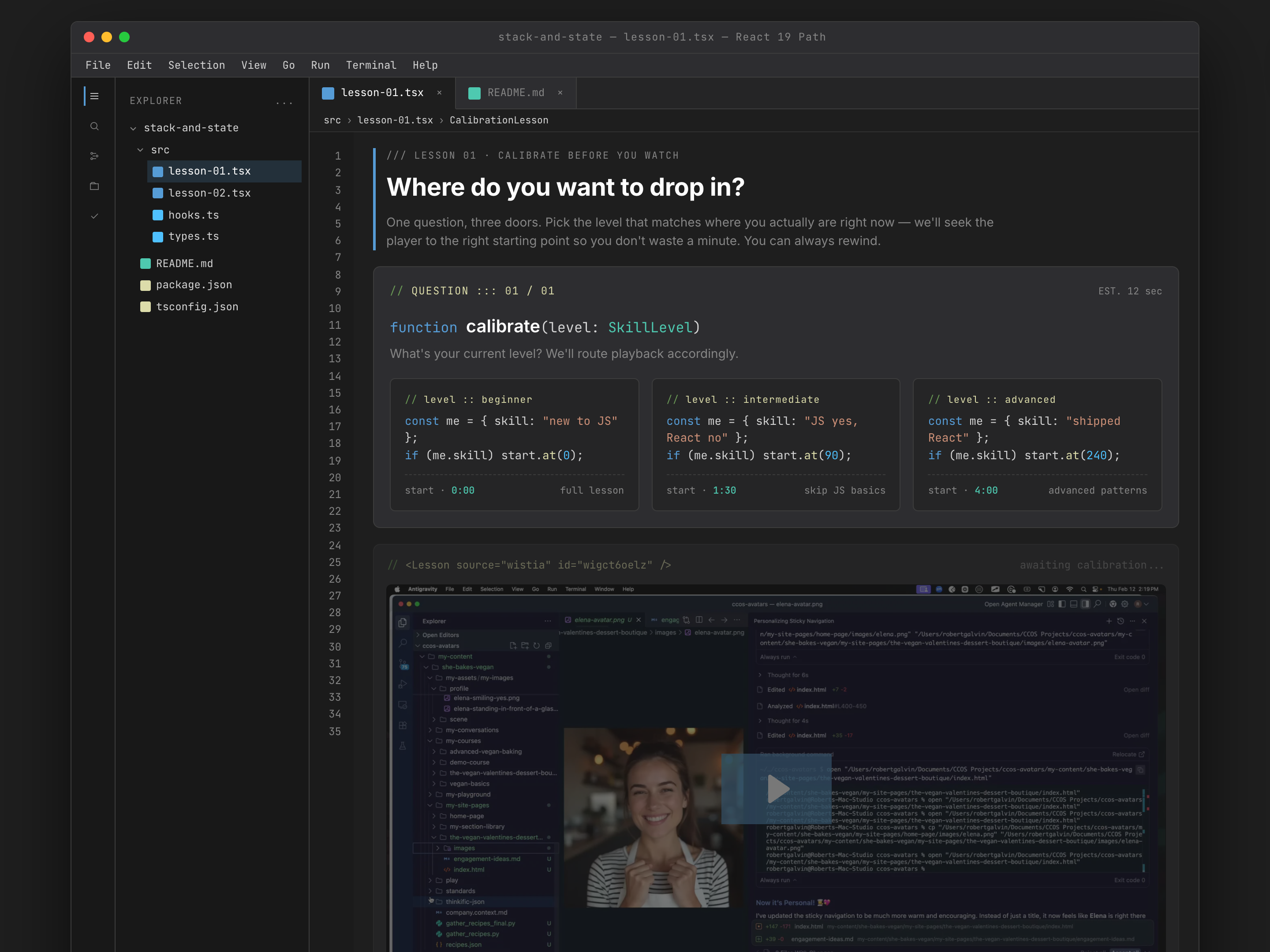Open the Selection menu
The height and width of the screenshot is (952, 1270).
click(196, 65)
